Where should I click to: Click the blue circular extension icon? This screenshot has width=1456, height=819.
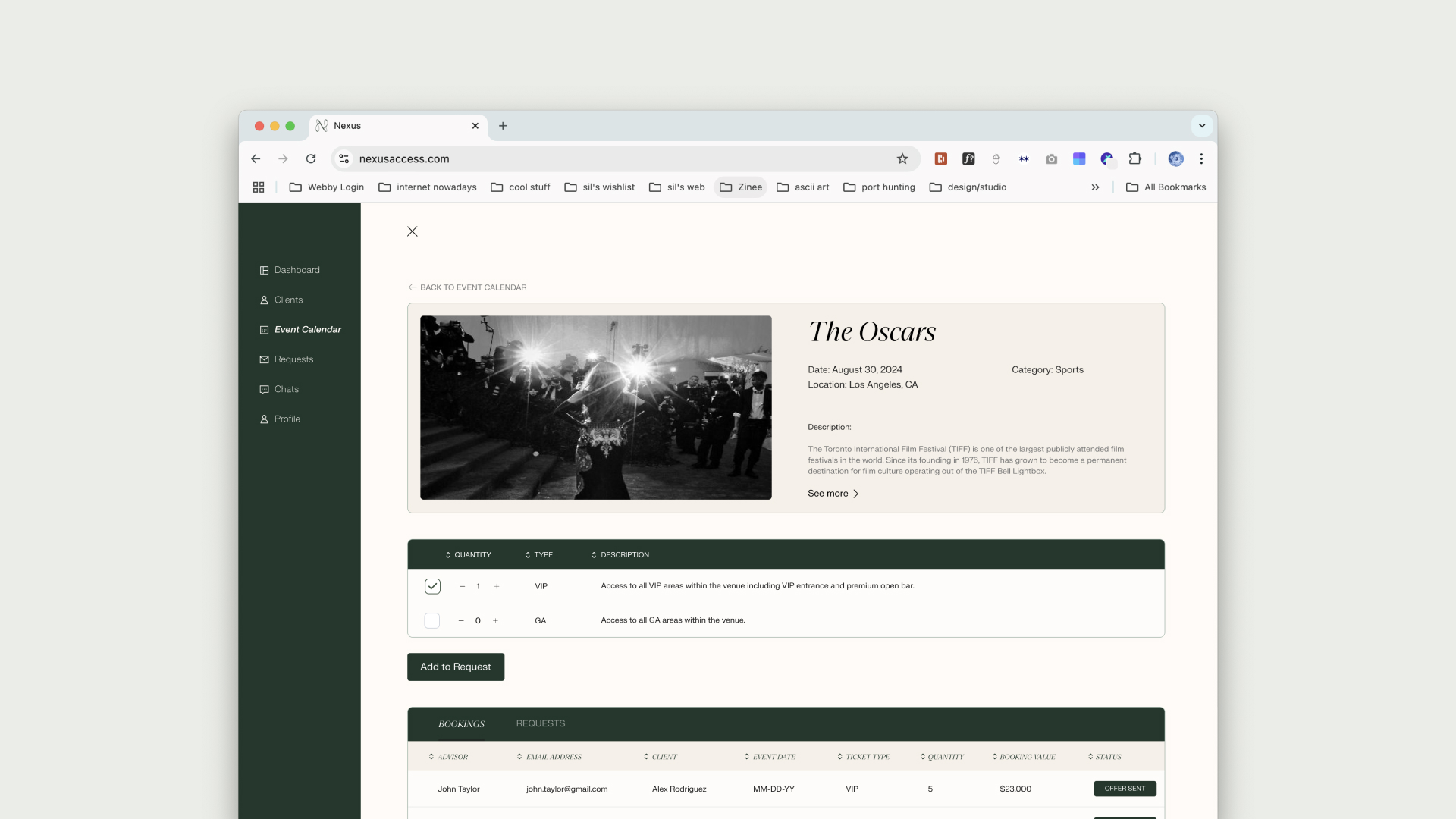pyautogui.click(x=1107, y=158)
